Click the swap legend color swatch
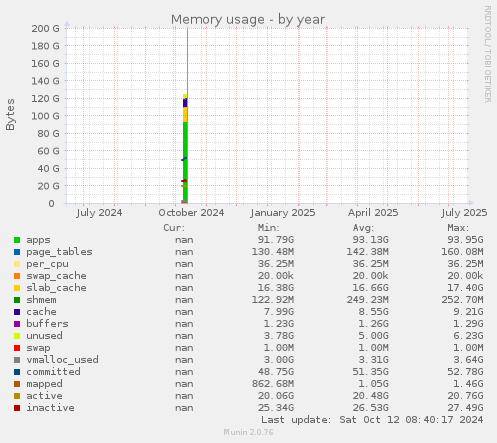 pos(17,348)
